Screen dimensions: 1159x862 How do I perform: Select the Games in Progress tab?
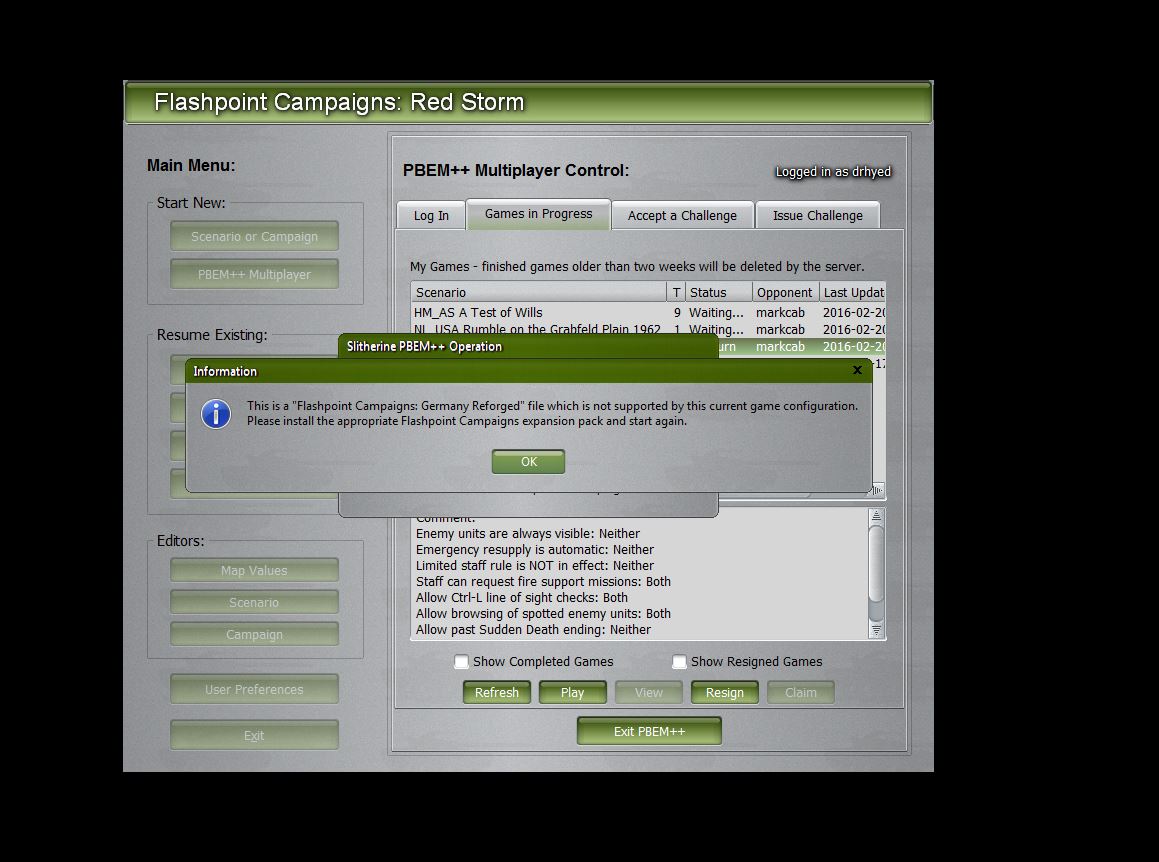point(538,214)
